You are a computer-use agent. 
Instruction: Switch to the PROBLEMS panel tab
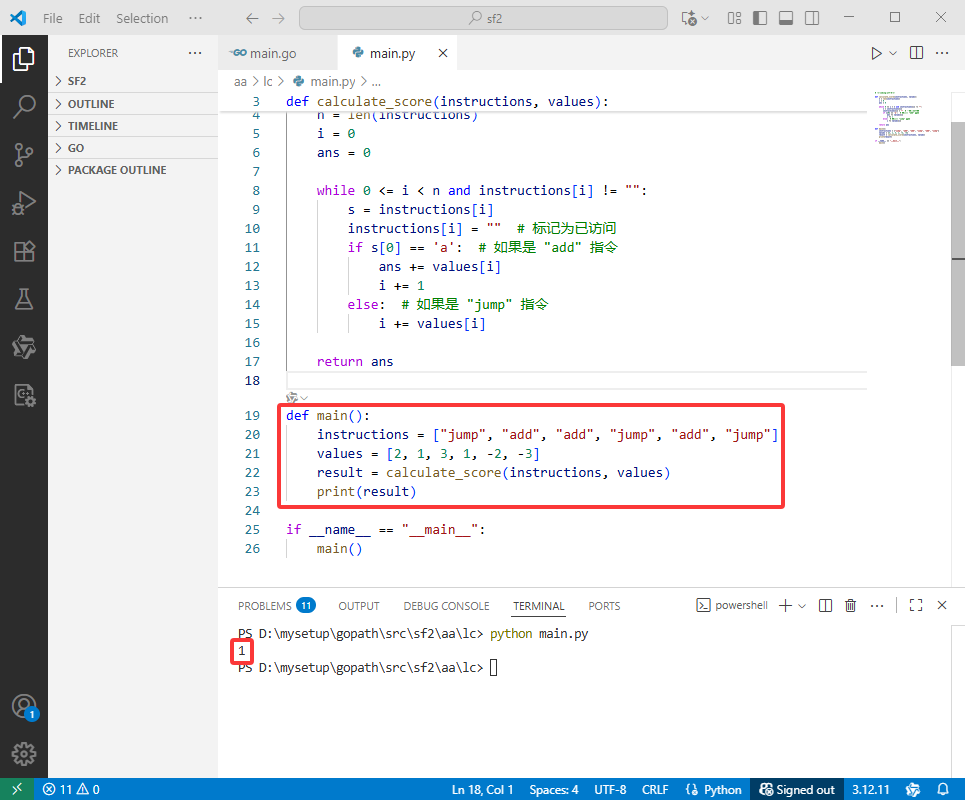pyautogui.click(x=276, y=606)
